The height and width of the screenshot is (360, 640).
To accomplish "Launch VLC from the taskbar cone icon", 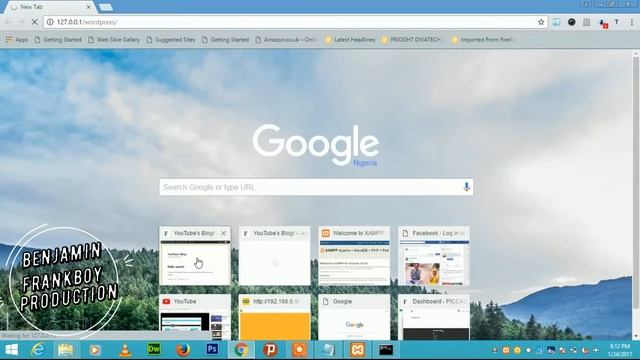I will (125, 350).
